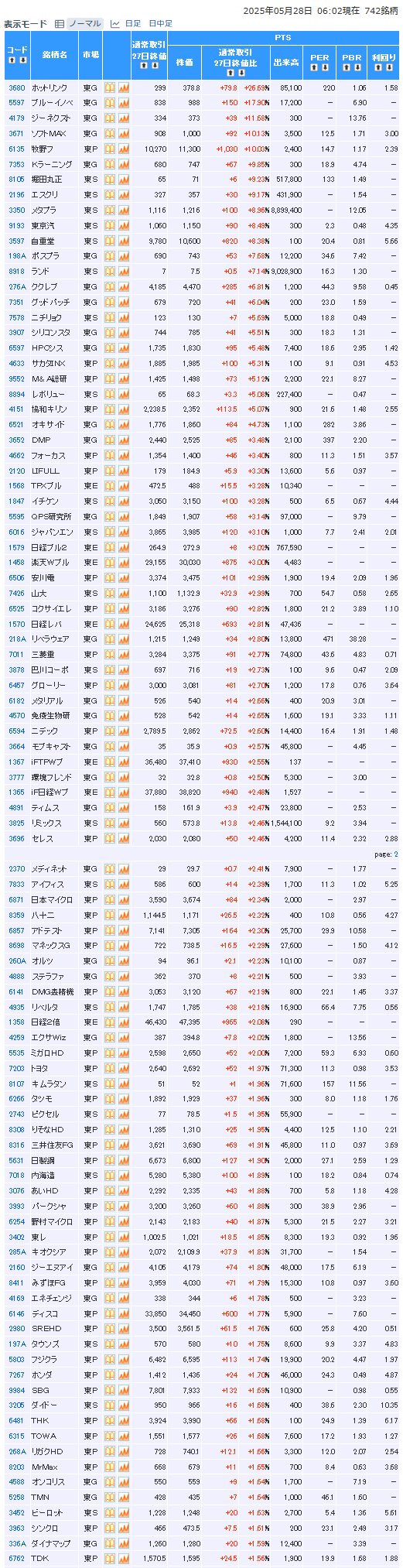The width and height of the screenshot is (403, 1568).
Task: Open the chart icon for TDK row
Action: click(124, 1558)
